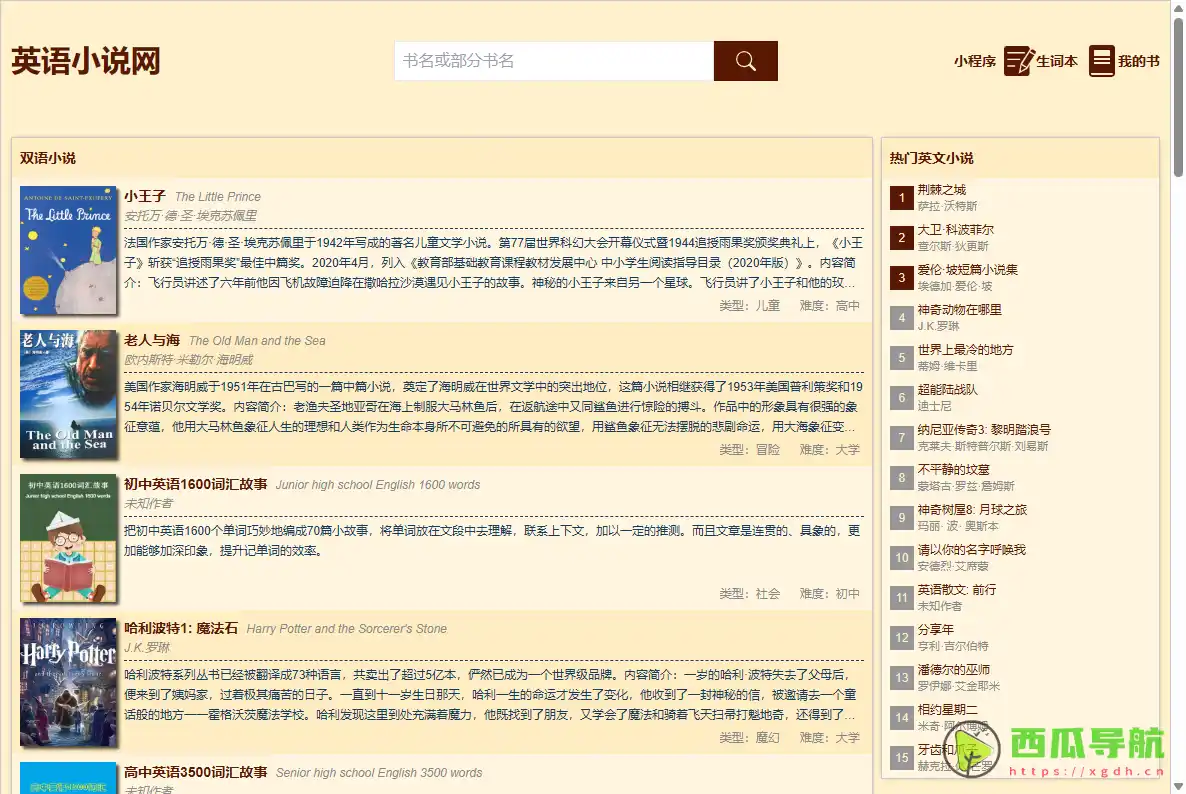1186x794 pixels.
Task: Click the 热门英文小说 section heading
Action: tap(931, 158)
